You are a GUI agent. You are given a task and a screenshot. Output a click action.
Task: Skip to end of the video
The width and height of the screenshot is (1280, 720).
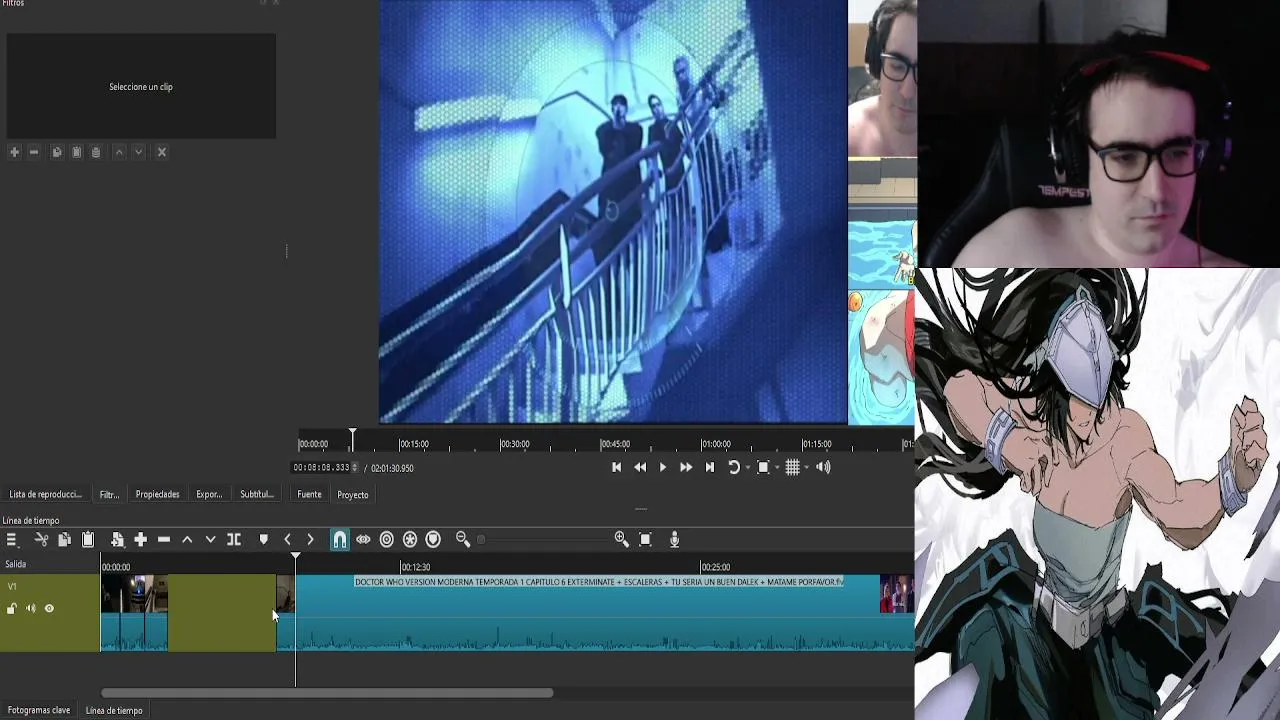point(710,467)
